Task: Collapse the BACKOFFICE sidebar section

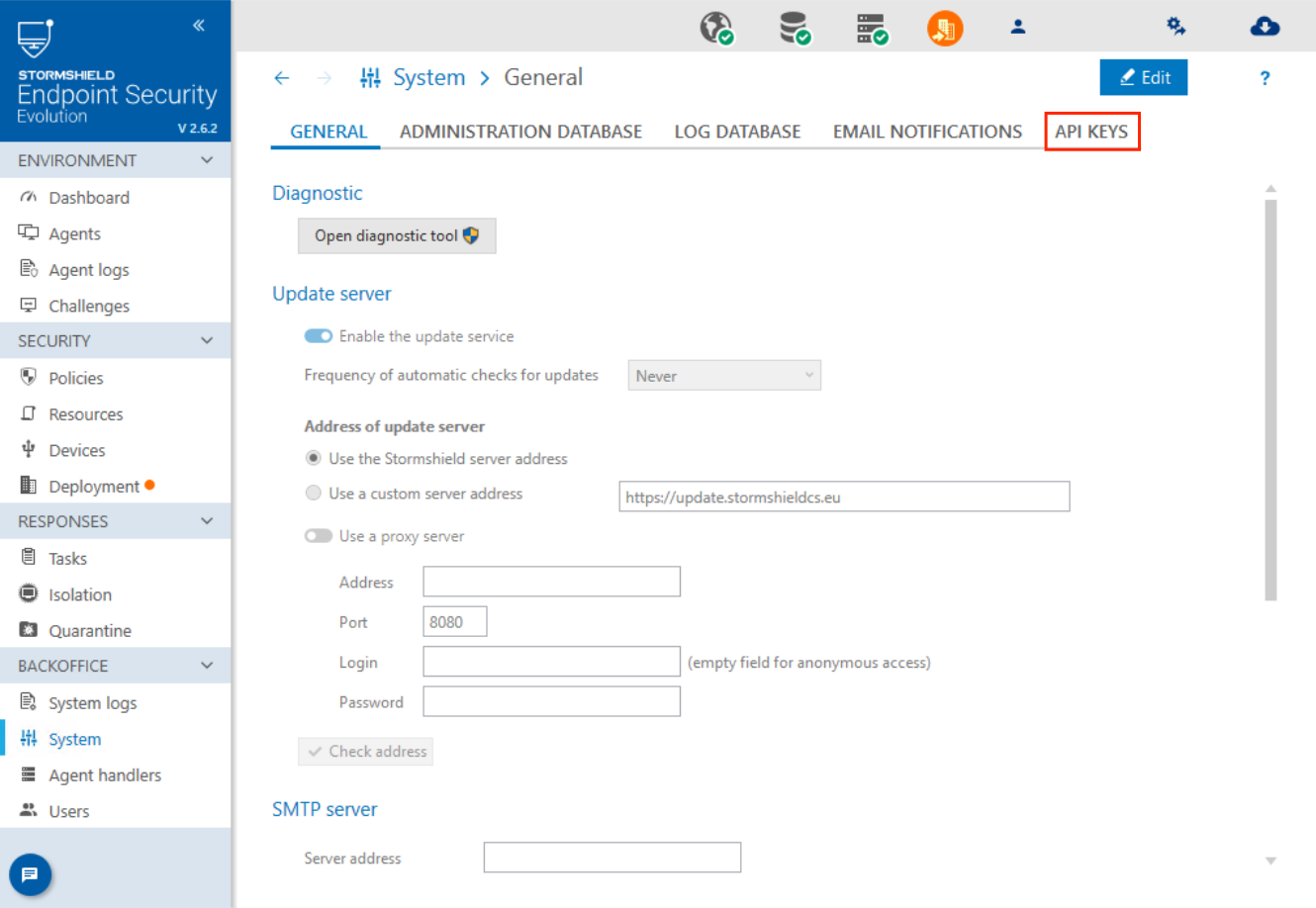Action: (x=207, y=666)
